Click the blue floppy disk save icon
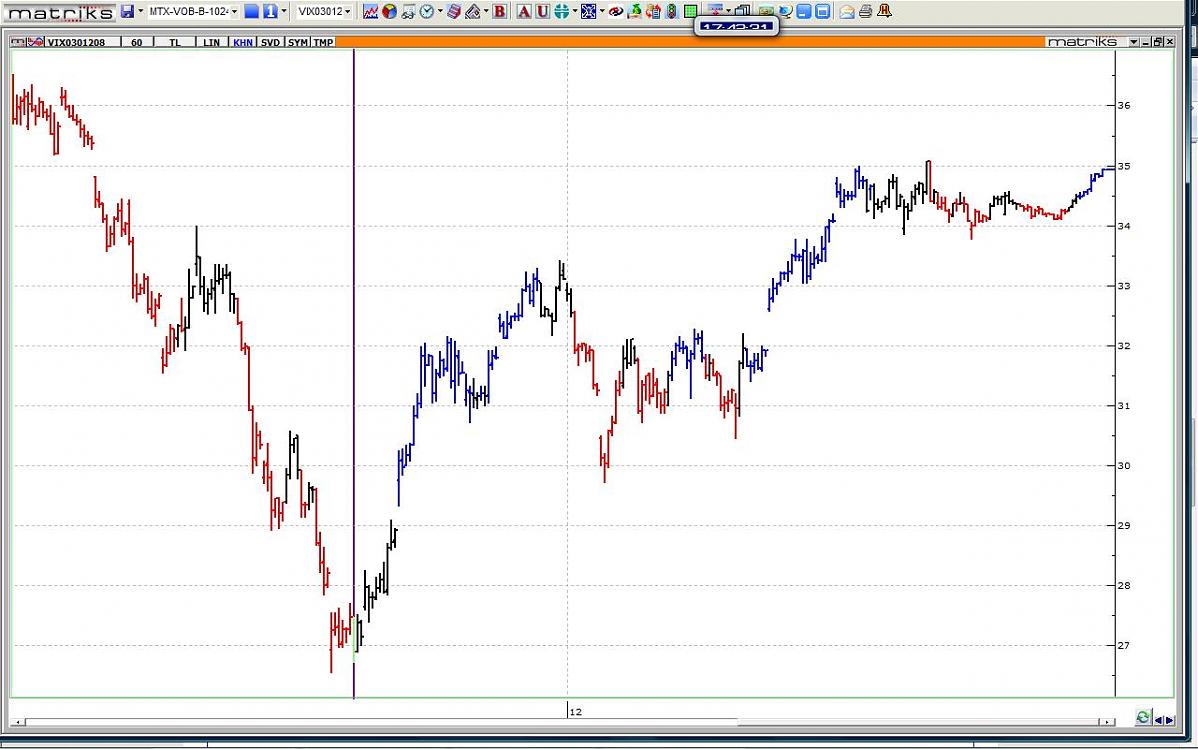This screenshot has width=1198, height=749. click(127, 11)
